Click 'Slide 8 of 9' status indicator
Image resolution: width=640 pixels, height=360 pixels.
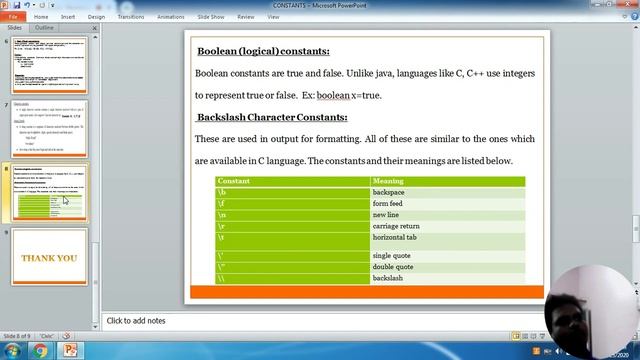click(17, 336)
